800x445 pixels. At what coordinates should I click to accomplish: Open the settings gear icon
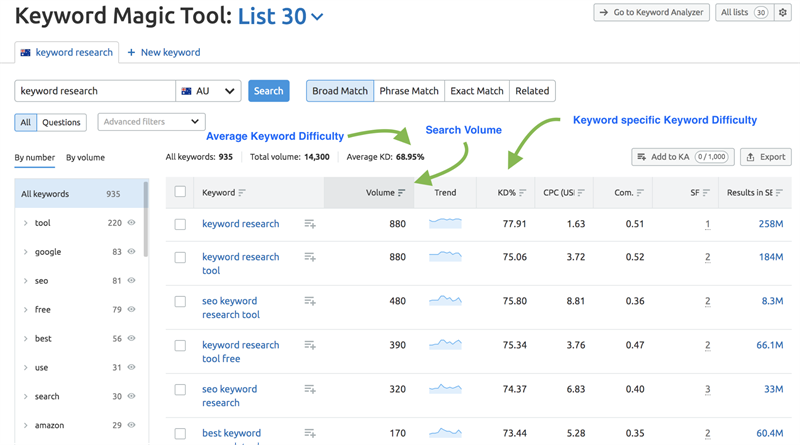coord(783,12)
